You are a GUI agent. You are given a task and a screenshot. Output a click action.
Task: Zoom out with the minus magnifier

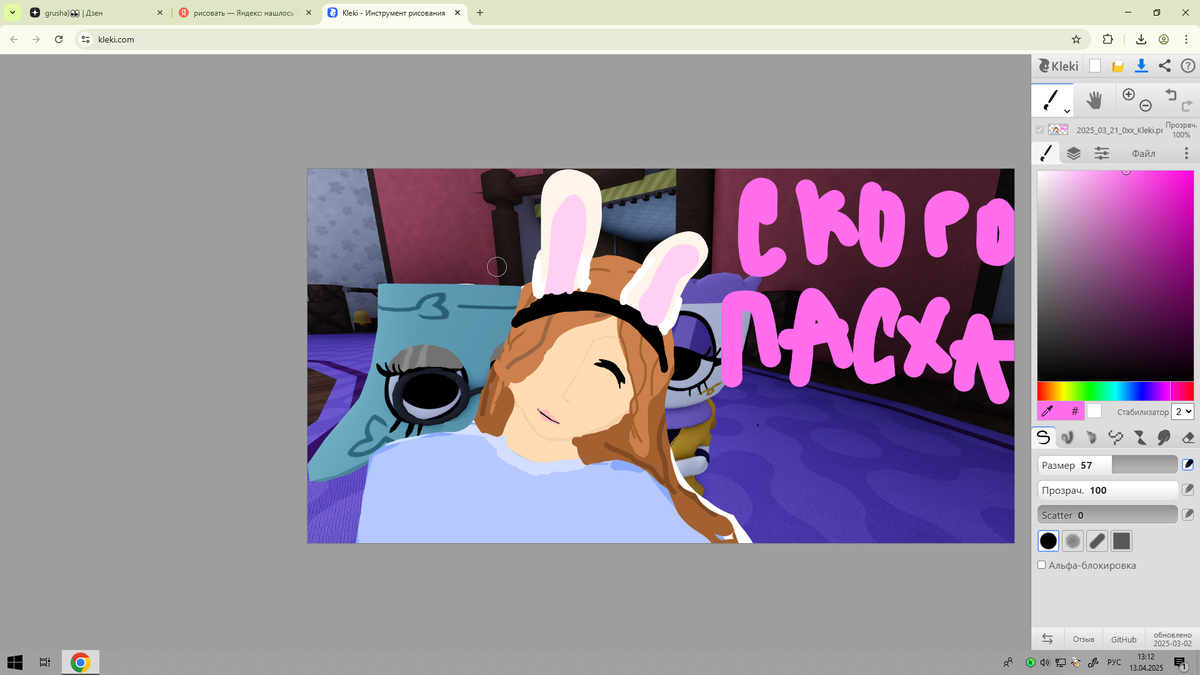click(1146, 105)
